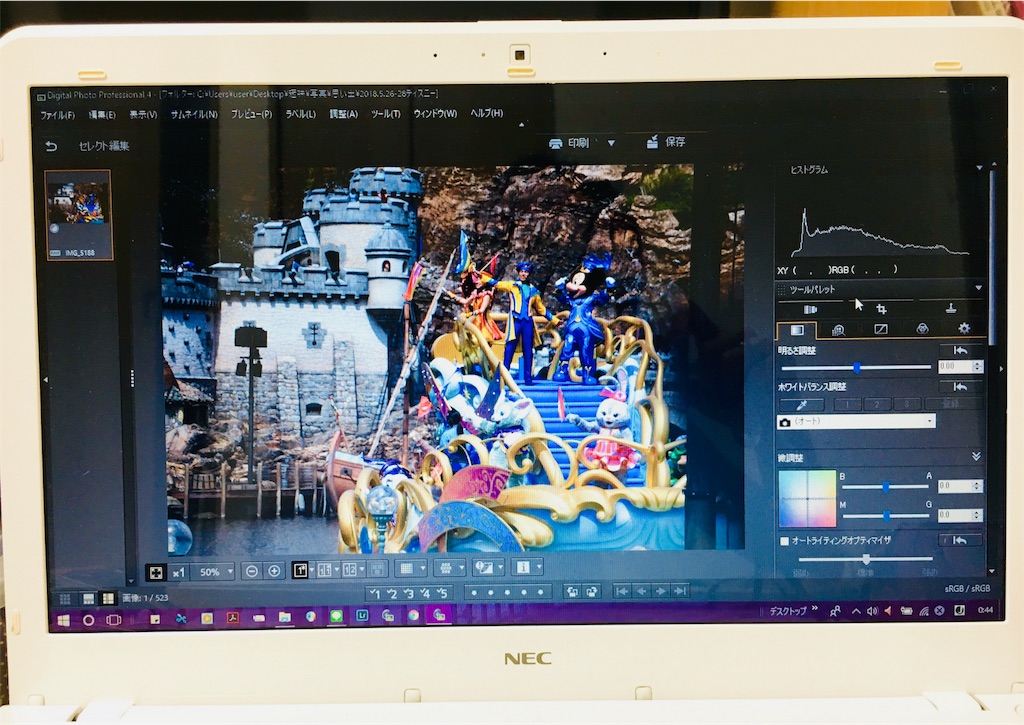Select the white balance eyedropper tool
Screen dimensions: 1024x725
coord(801,405)
